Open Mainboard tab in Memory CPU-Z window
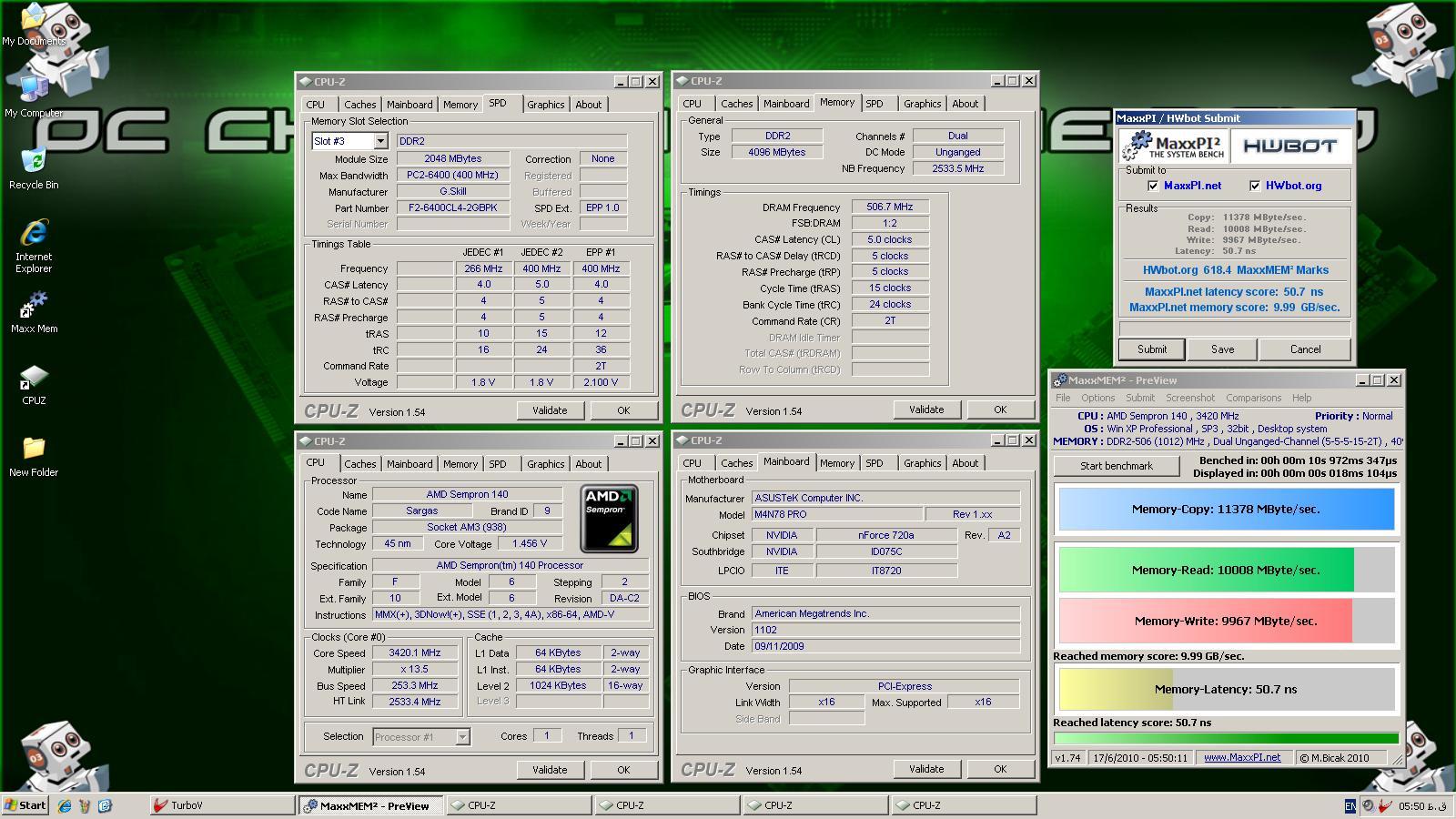The width and height of the screenshot is (1456, 819). coord(785,104)
